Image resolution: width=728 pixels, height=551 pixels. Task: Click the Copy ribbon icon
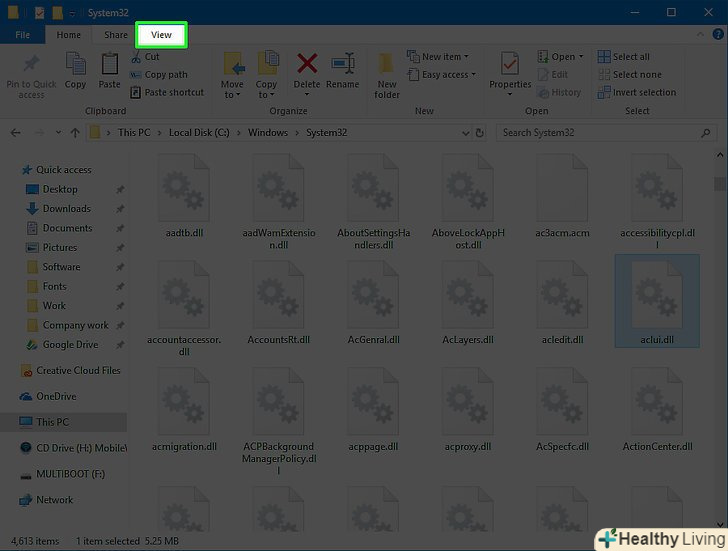[x=75, y=64]
